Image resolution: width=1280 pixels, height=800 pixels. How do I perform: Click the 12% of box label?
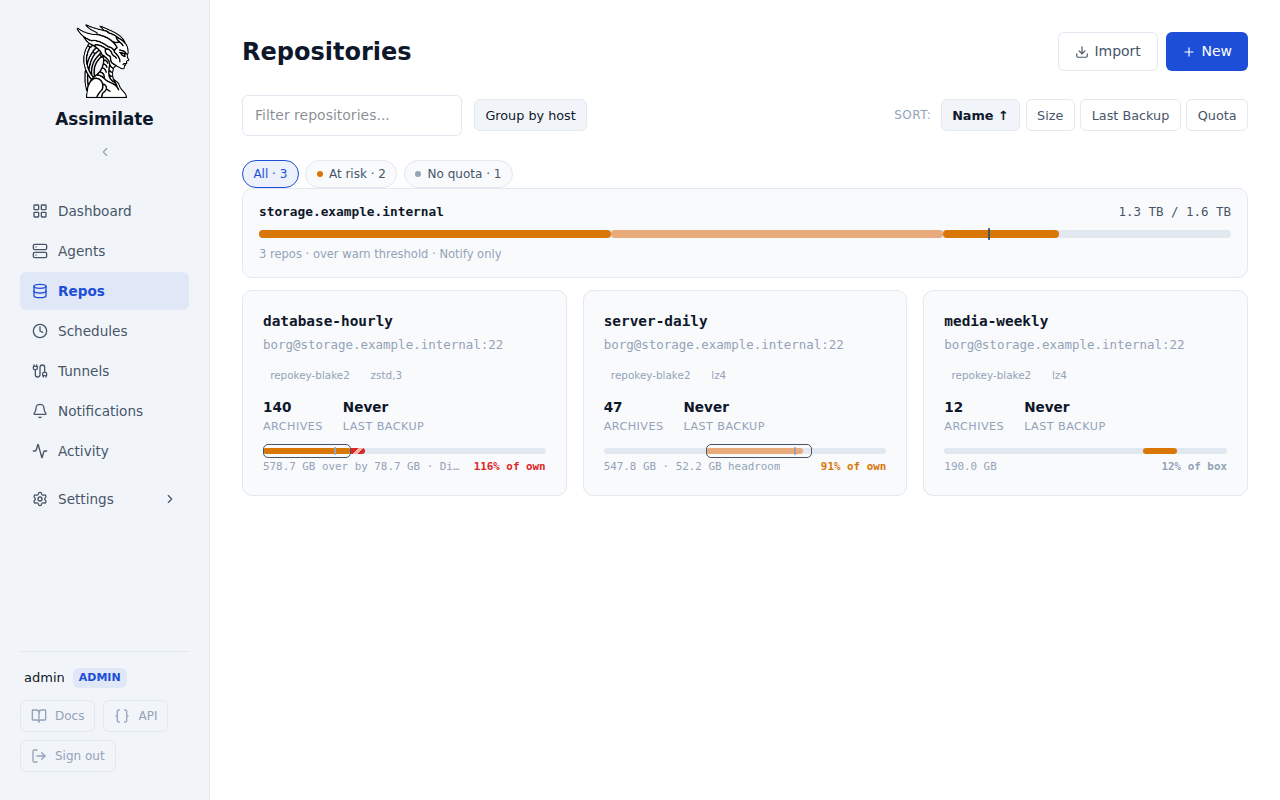coord(1194,467)
